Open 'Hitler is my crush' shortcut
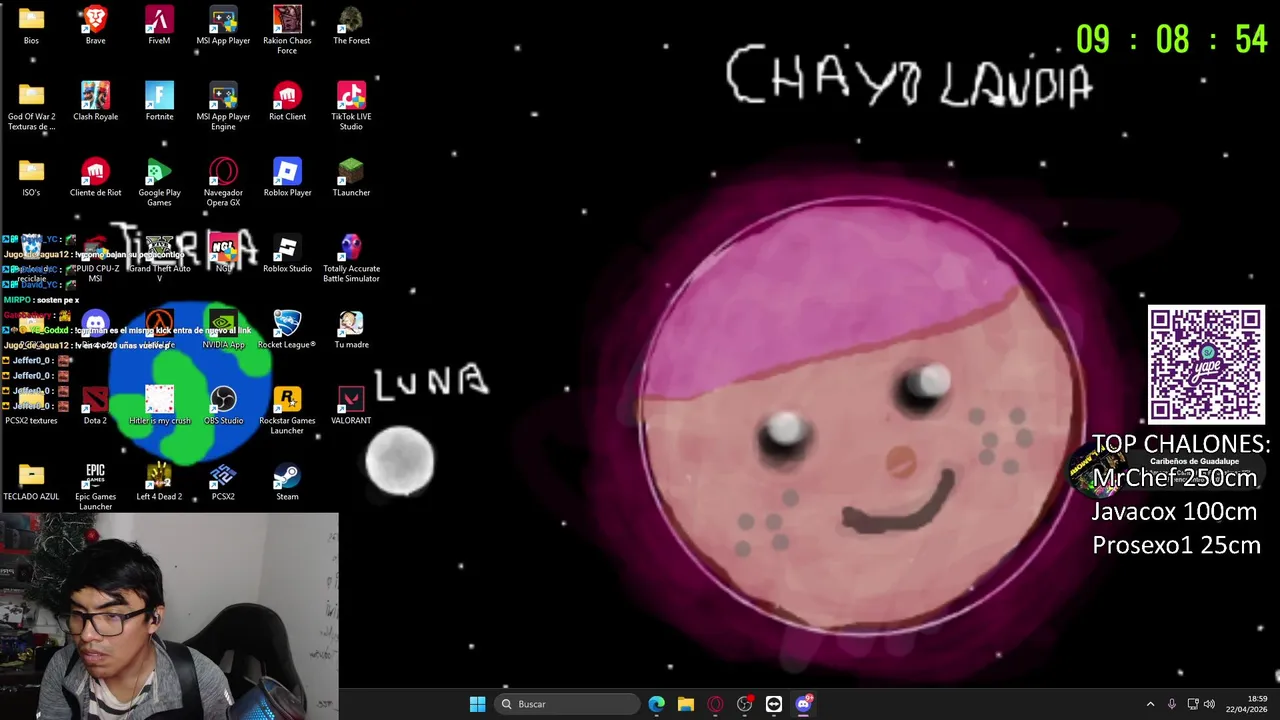 159,406
